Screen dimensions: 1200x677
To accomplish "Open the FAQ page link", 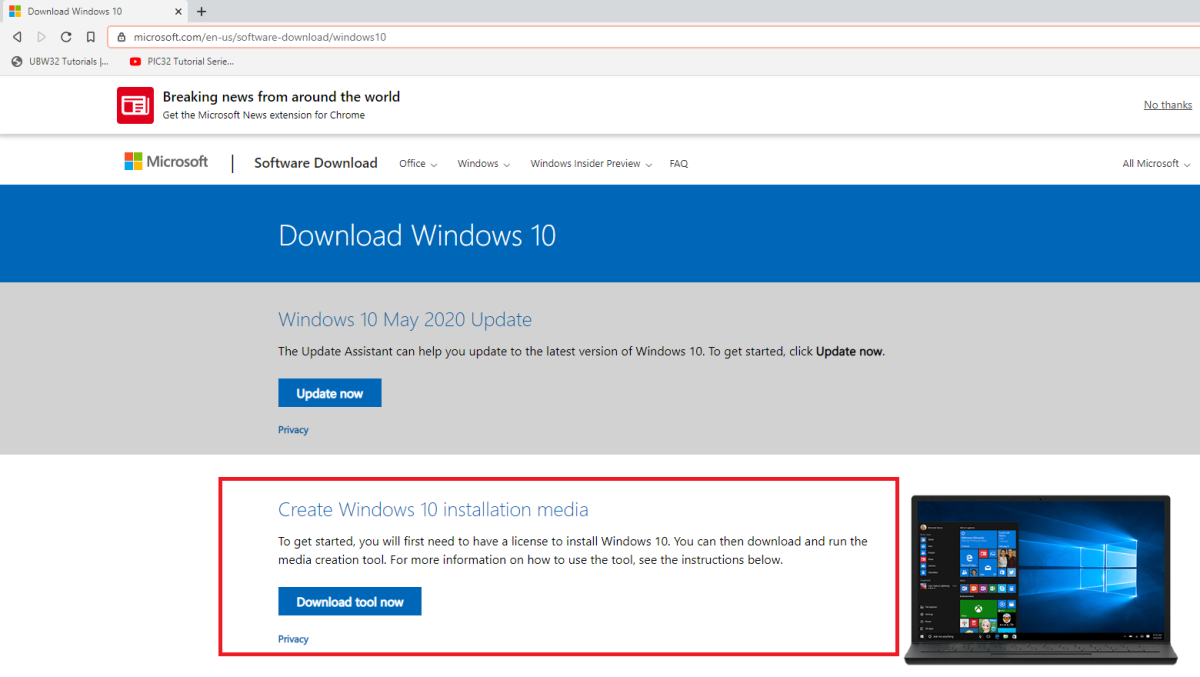I will tap(678, 163).
